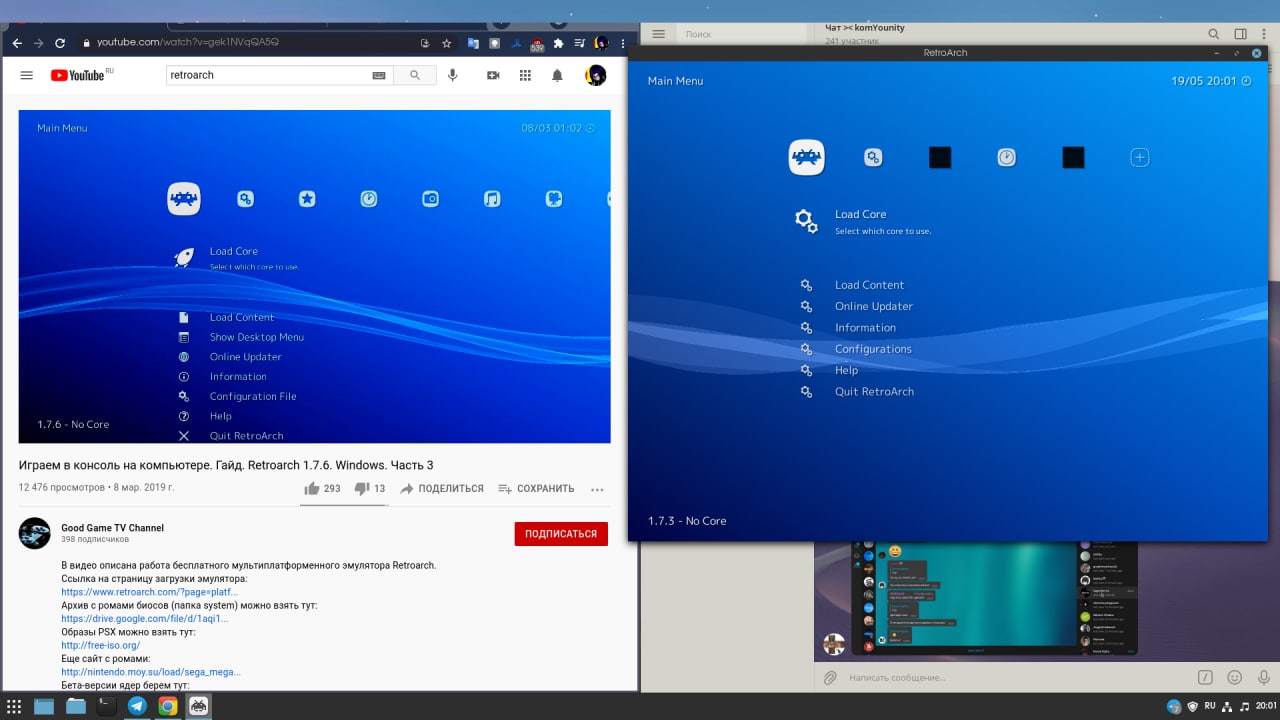Viewport: 1280px width, 720px height.
Task: Open Good Game TV channel avatar
Action: click(x=34, y=534)
